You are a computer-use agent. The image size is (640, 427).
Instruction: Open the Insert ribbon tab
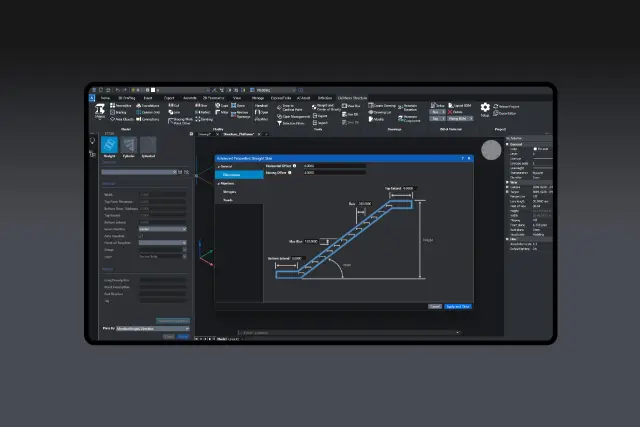(x=148, y=98)
